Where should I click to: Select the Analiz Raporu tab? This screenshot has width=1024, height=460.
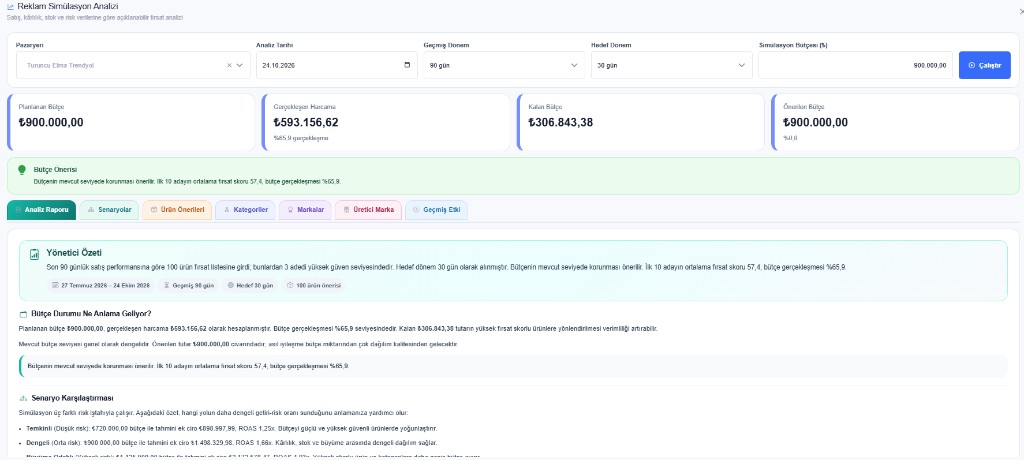click(42, 210)
